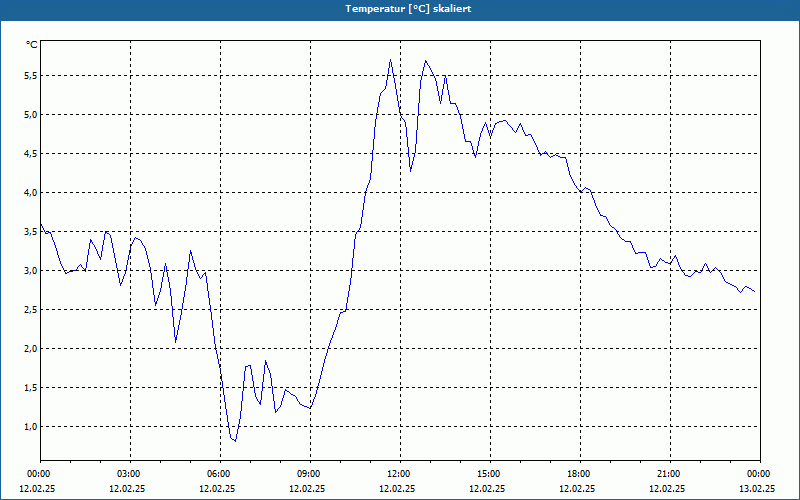Click the "2,5" y-axis tick label
The width and height of the screenshot is (800, 500).
(x=31, y=310)
